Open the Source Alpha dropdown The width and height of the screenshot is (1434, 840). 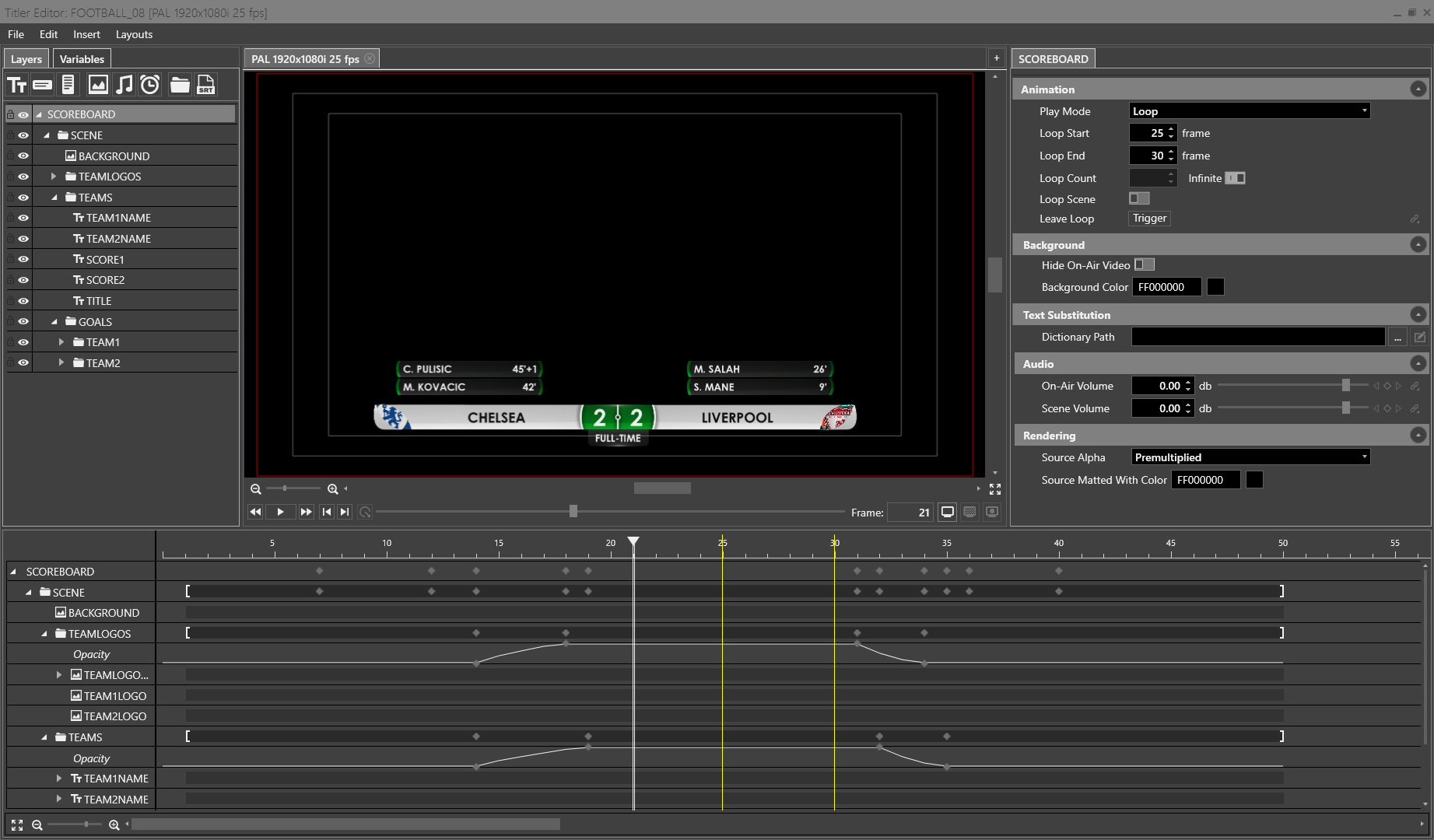click(1250, 457)
